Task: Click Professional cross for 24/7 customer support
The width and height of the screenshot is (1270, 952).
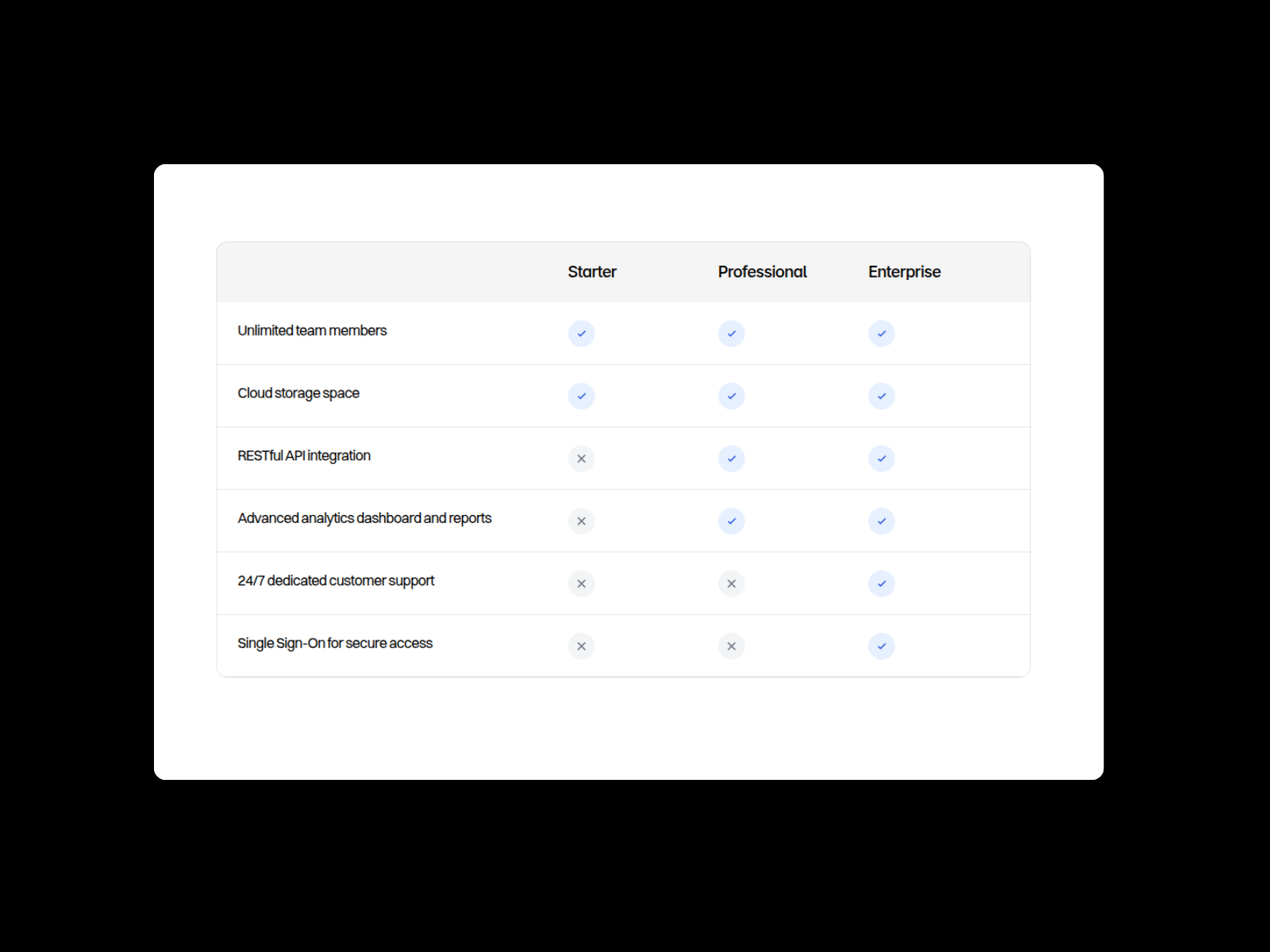Action: 731,584
